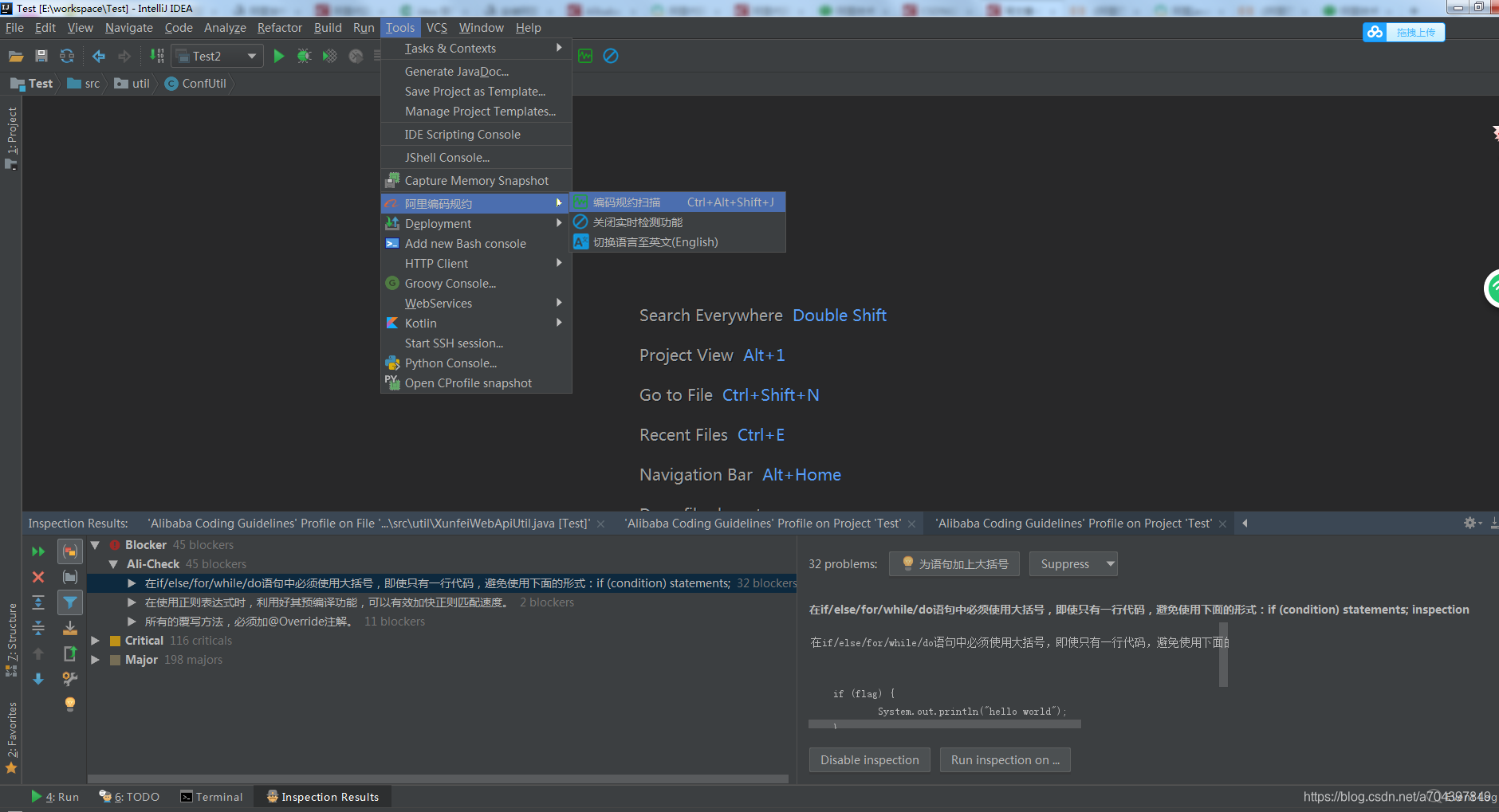Open Kotlin submenu in Tools
This screenshot has width=1499, height=812.
pyautogui.click(x=476, y=324)
